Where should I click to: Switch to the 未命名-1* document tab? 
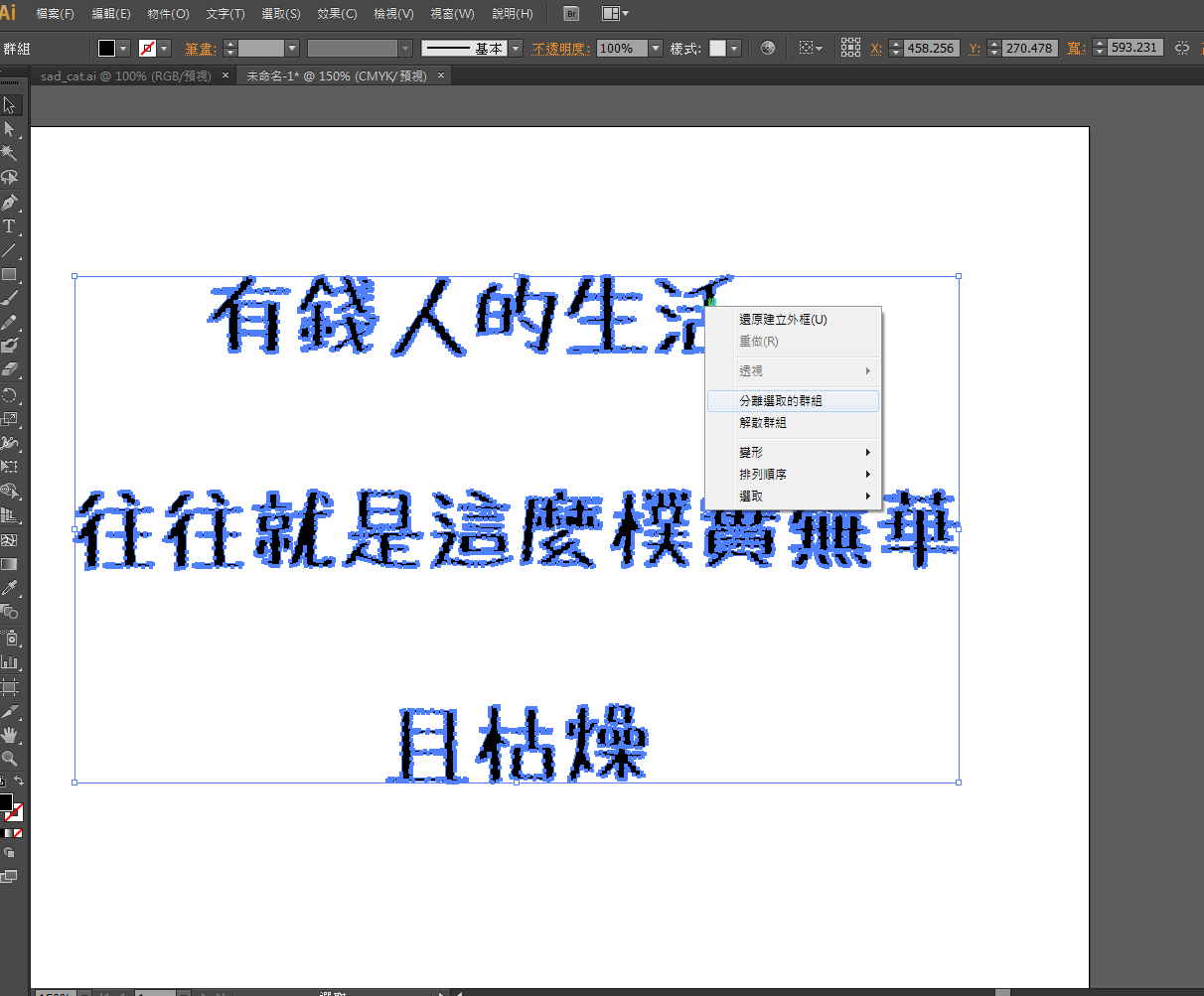[x=336, y=75]
